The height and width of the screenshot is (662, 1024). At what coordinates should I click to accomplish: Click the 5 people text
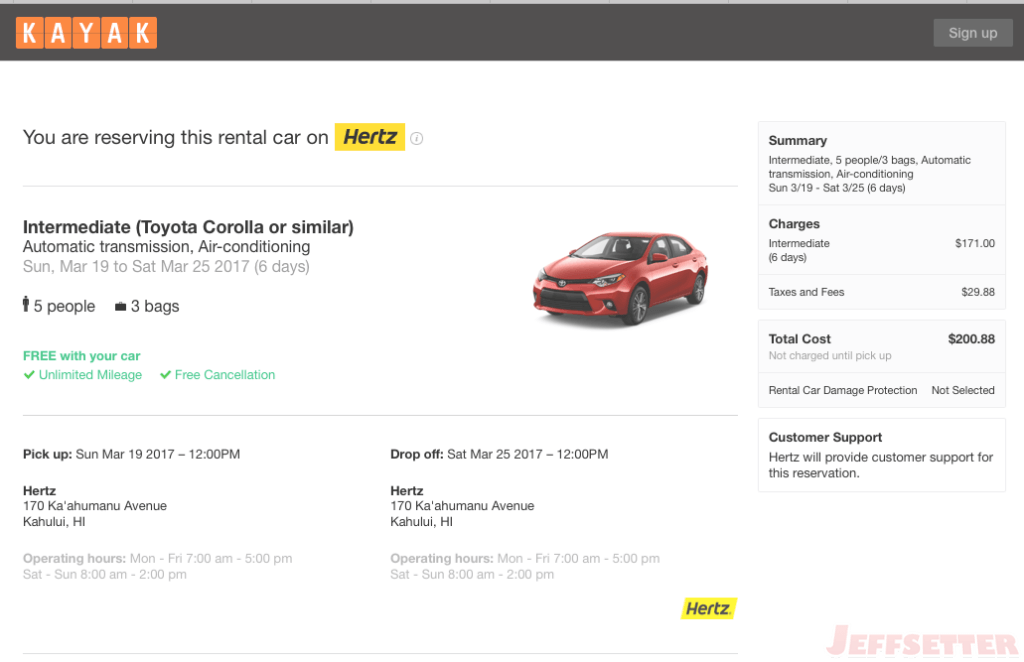(x=64, y=306)
